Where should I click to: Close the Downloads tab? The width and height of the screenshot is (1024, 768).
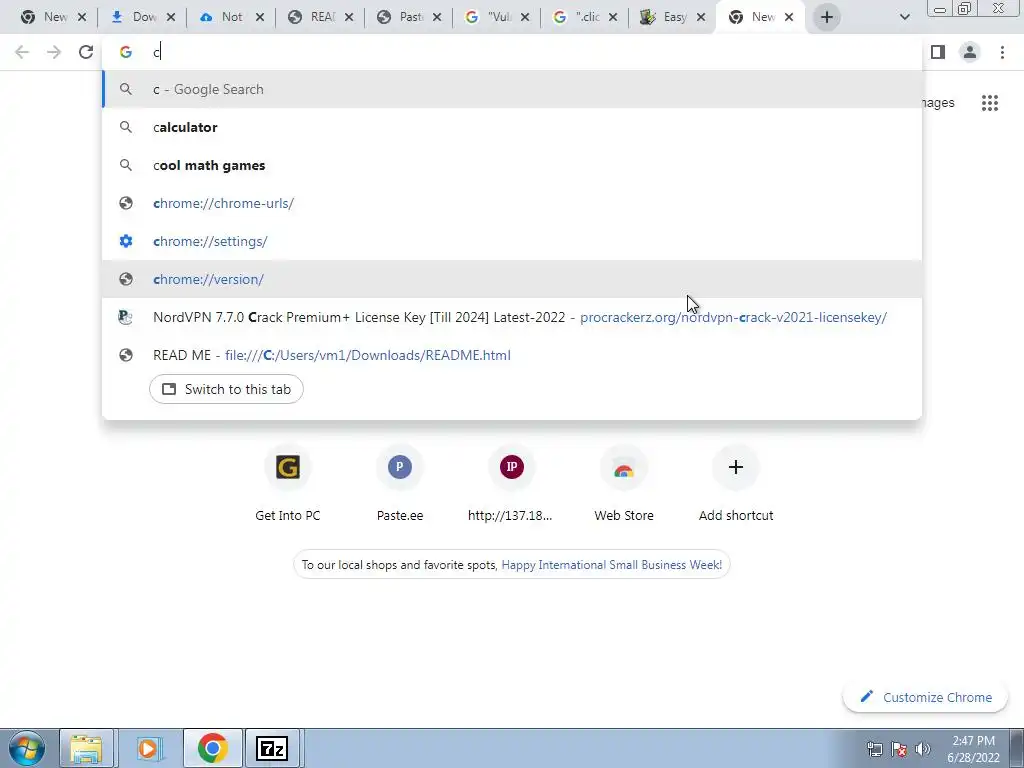[x=171, y=17]
